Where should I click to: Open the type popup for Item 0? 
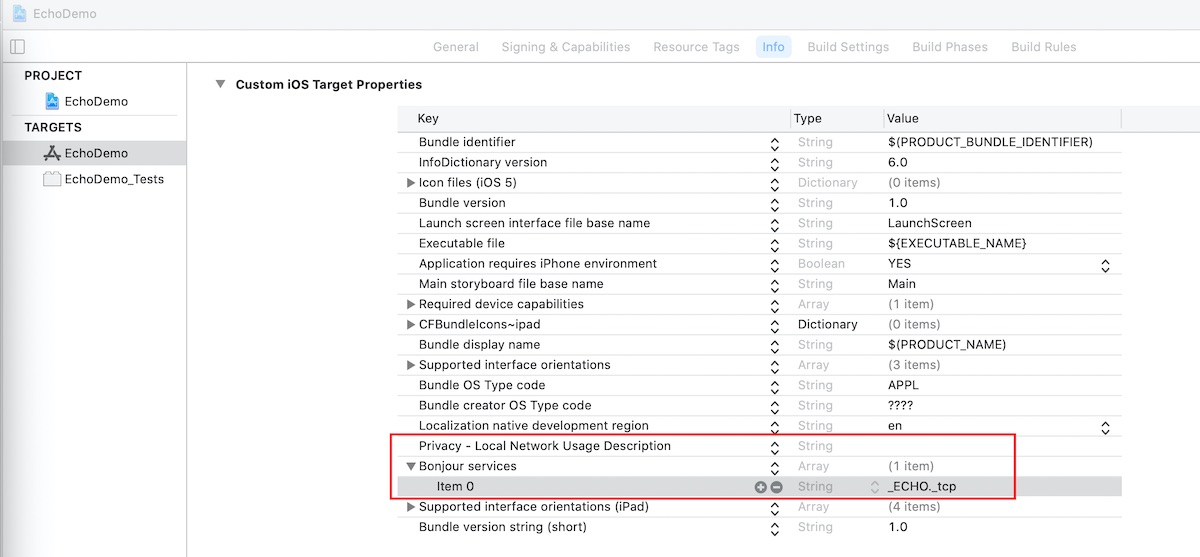click(875, 487)
